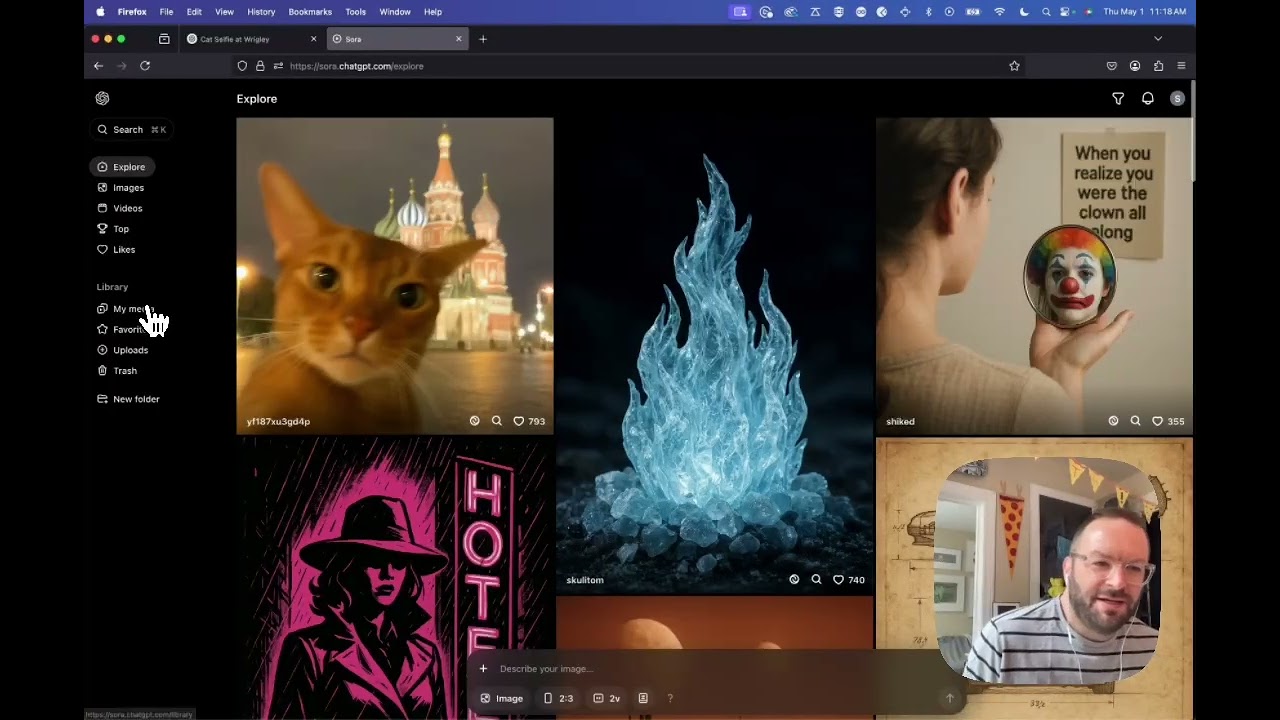The width and height of the screenshot is (1280, 720).
Task: Open macOS Wi-Fi status menu
Action: point(999,12)
